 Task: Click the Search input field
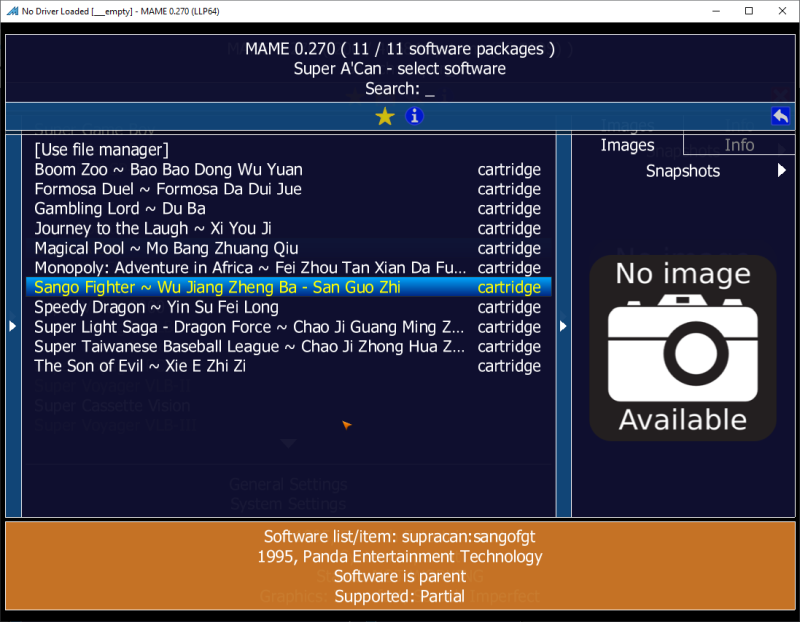pos(400,89)
